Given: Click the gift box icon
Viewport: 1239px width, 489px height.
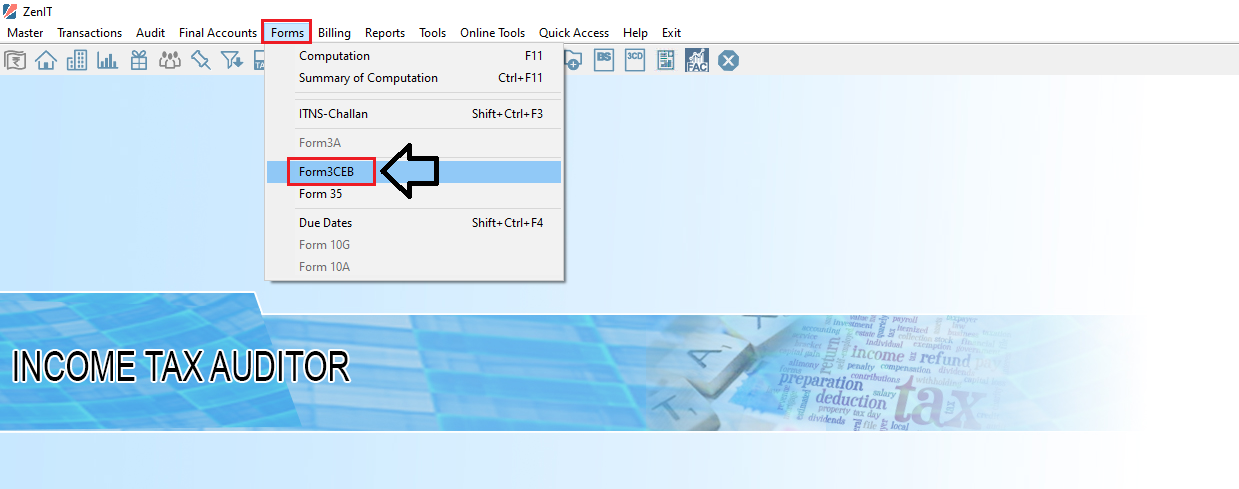Looking at the screenshot, I should [139, 61].
